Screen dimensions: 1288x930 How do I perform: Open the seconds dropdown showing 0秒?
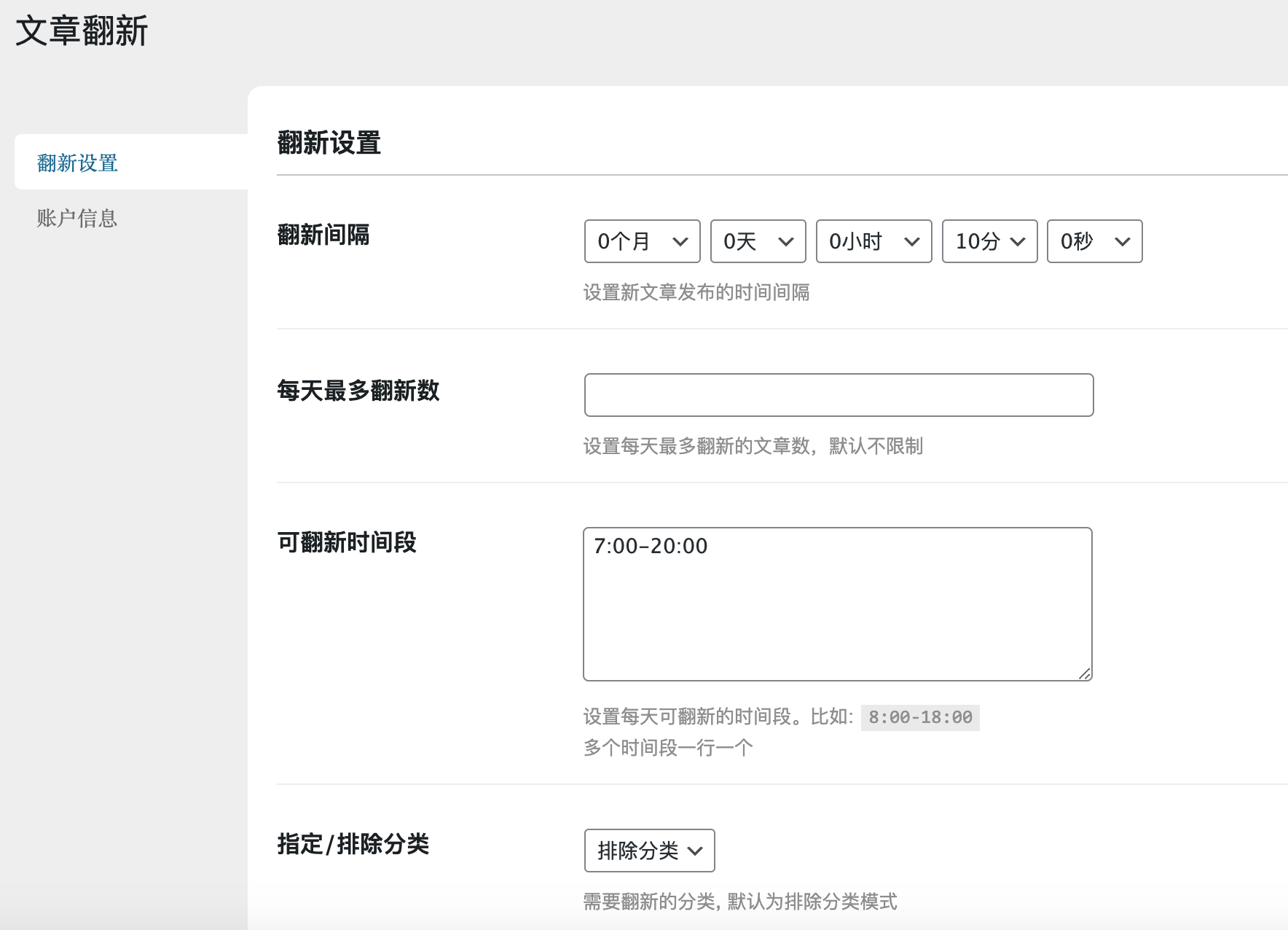(x=1093, y=241)
